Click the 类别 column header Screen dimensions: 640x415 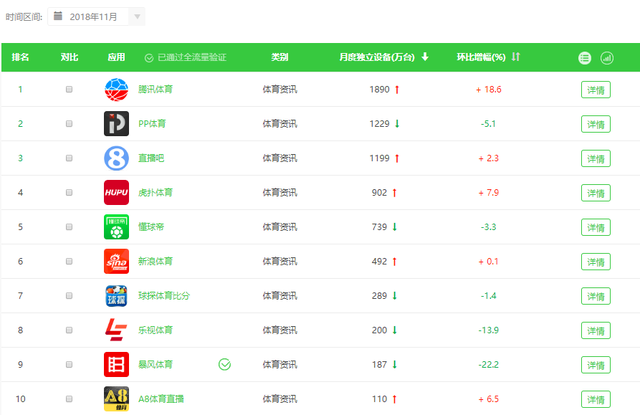280,57
